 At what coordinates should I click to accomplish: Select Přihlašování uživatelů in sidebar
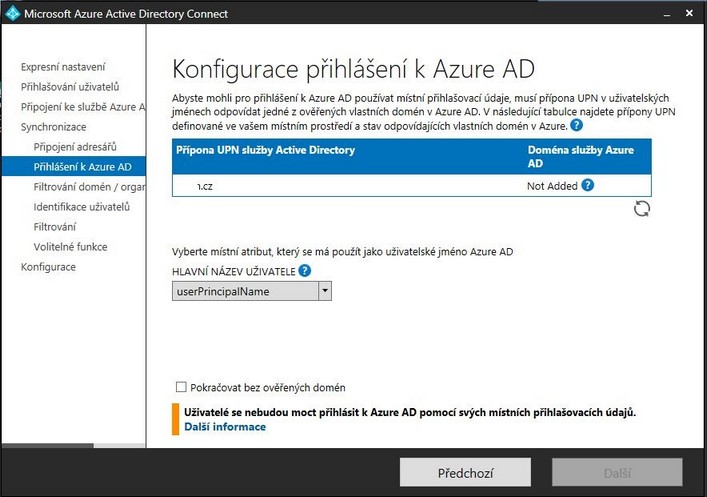70,87
